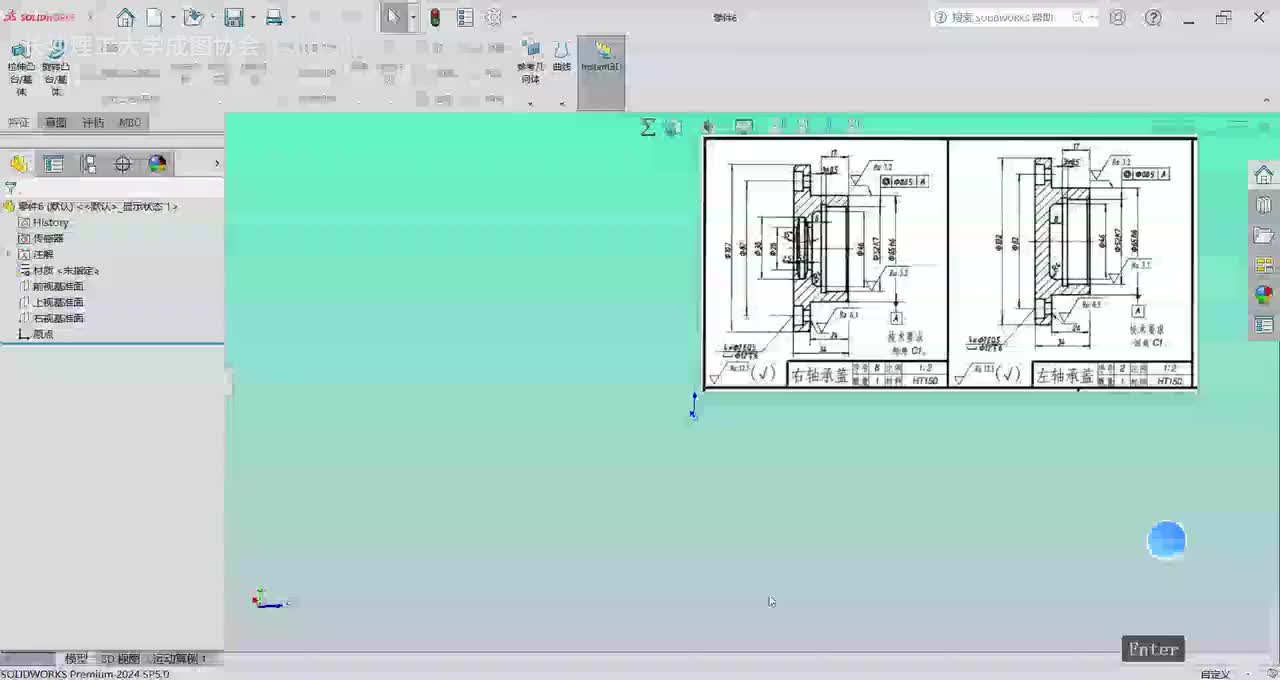Image resolution: width=1280 pixels, height=680 pixels.
Task: Switch to 运动算例 1 motion study tab
Action: [x=179, y=659]
